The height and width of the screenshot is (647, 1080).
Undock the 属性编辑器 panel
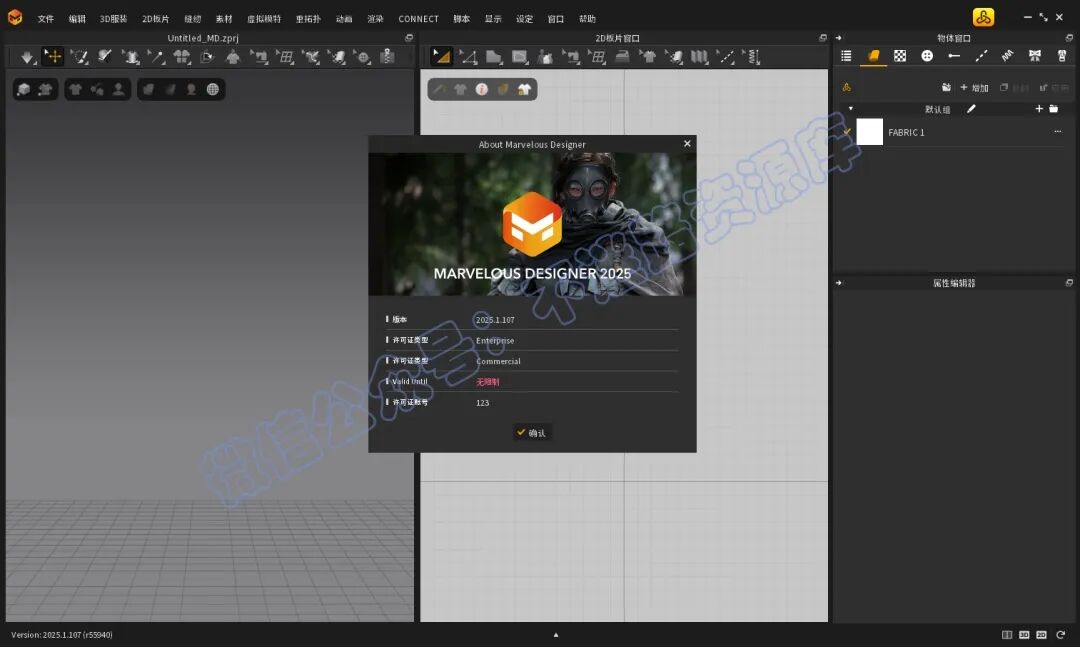1069,283
